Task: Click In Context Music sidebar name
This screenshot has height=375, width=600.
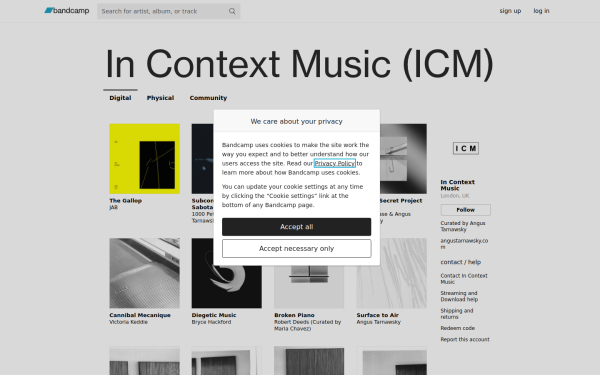Action: tap(458, 185)
